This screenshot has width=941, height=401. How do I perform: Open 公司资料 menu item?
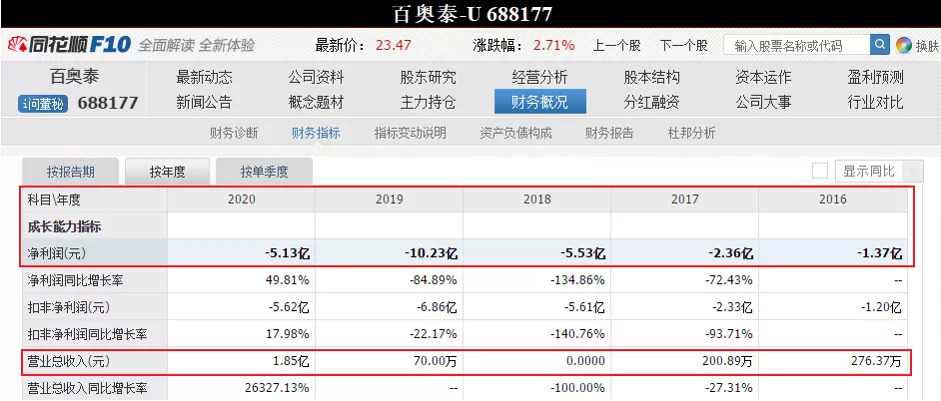[316, 77]
